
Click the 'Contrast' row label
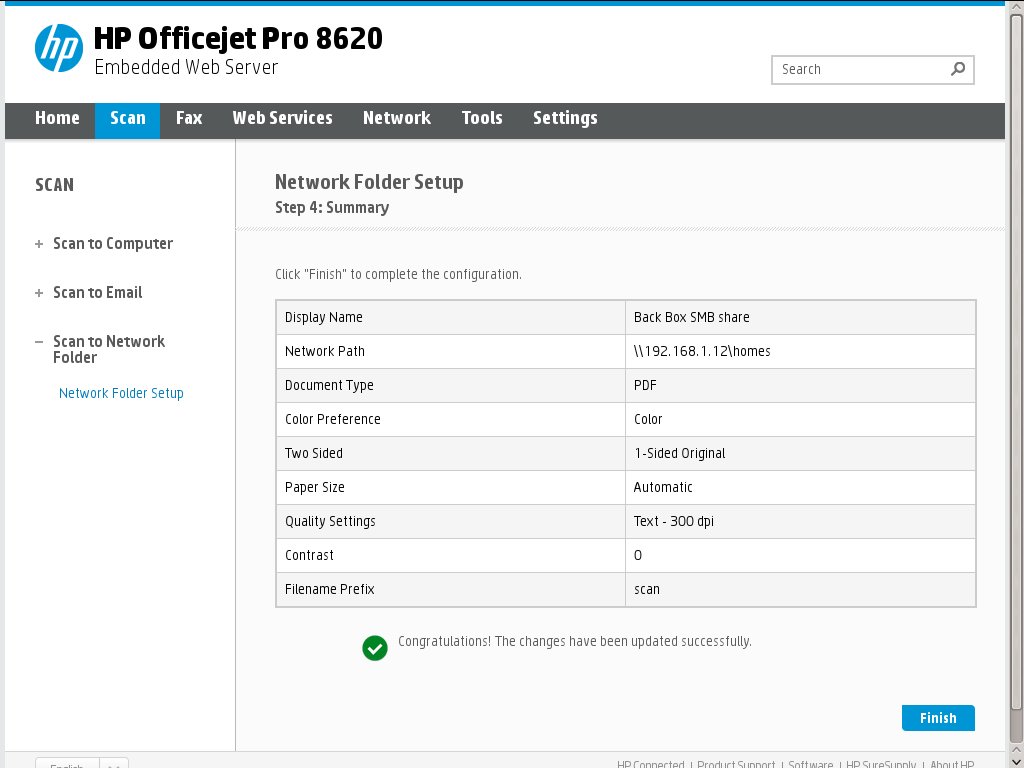(309, 555)
